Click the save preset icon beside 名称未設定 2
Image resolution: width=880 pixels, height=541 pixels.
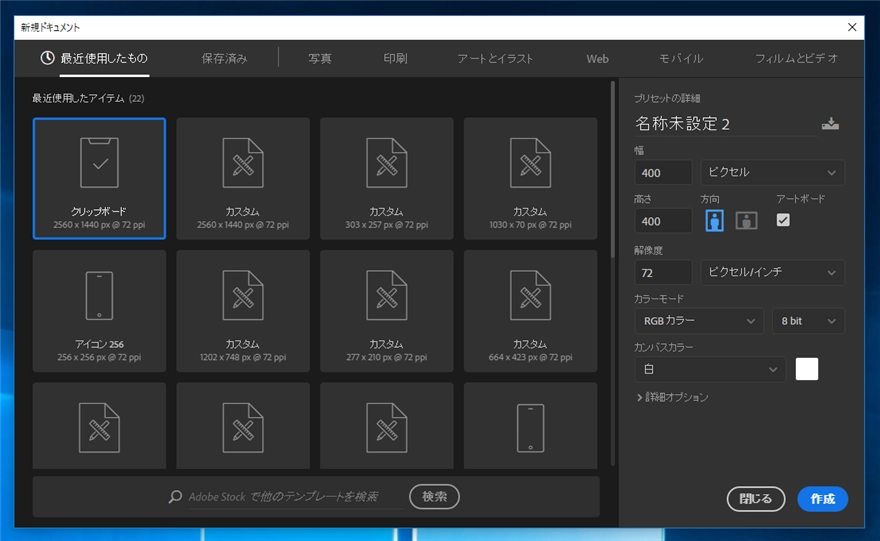coord(830,123)
